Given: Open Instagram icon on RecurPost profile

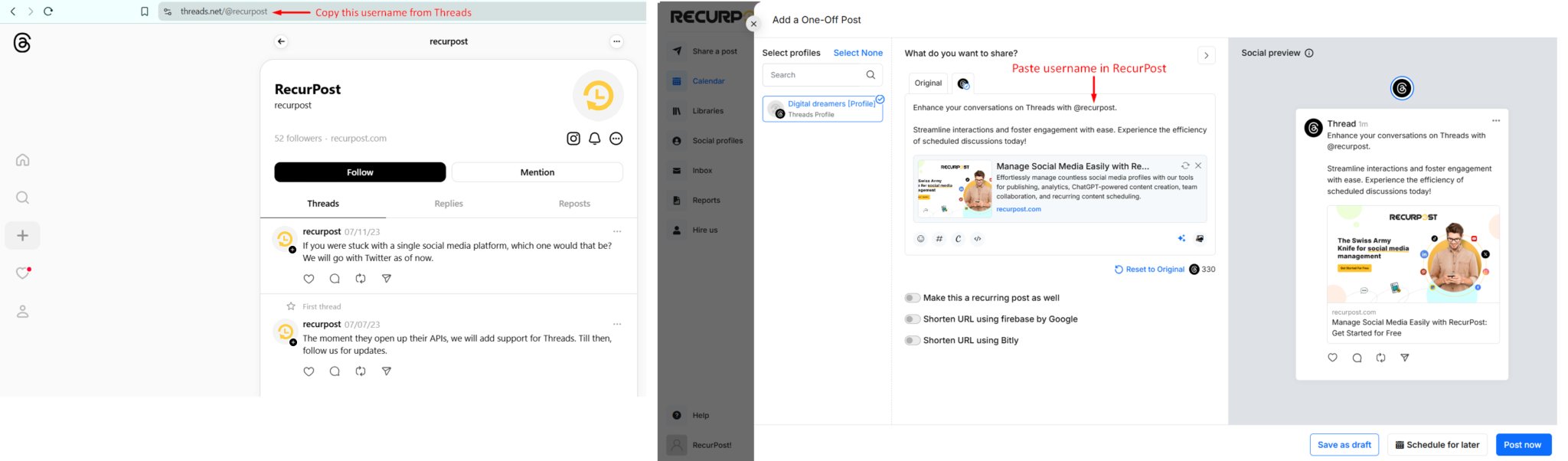Looking at the screenshot, I should coord(573,139).
